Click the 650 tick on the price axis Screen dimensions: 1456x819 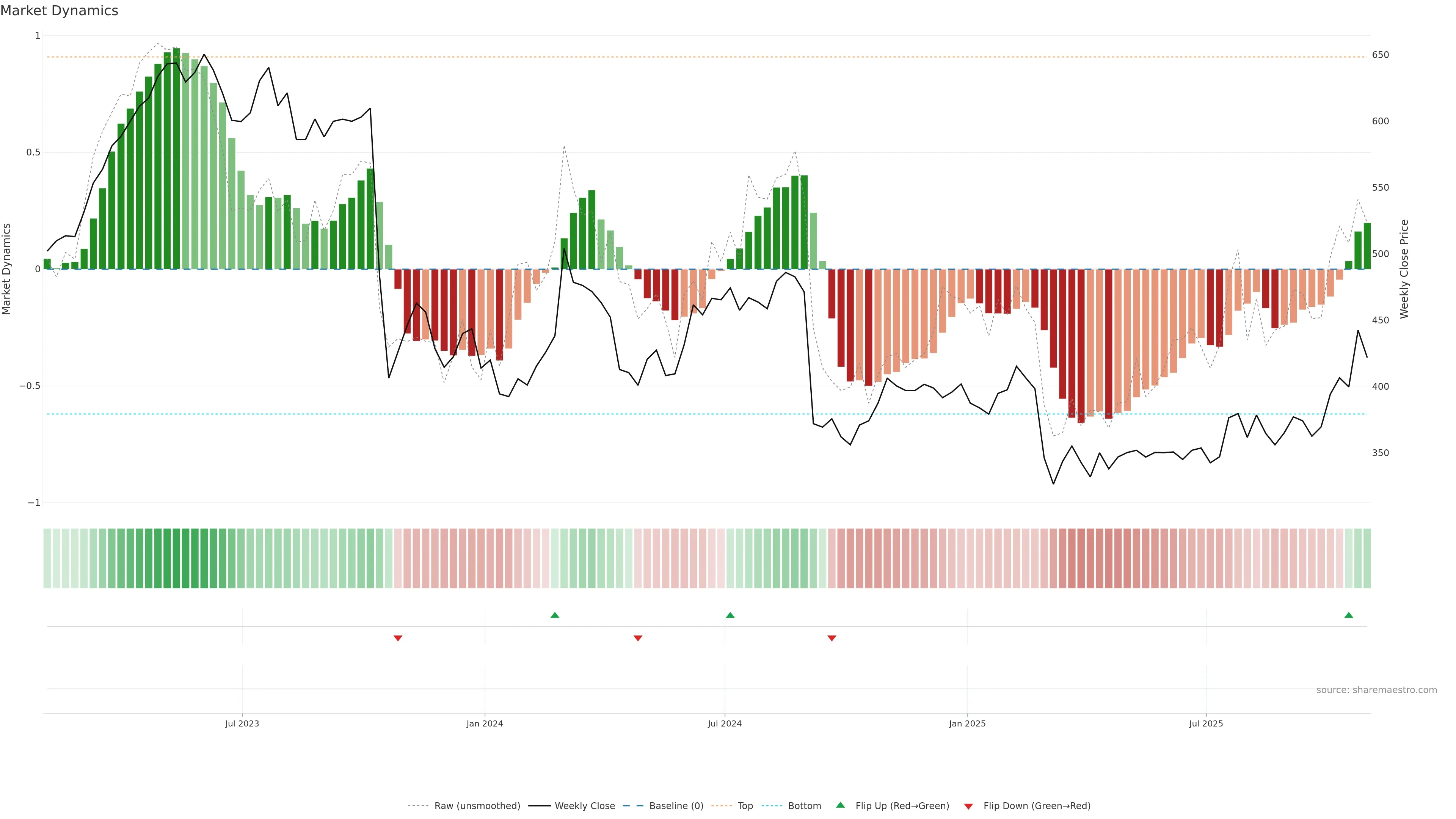coord(1380,55)
